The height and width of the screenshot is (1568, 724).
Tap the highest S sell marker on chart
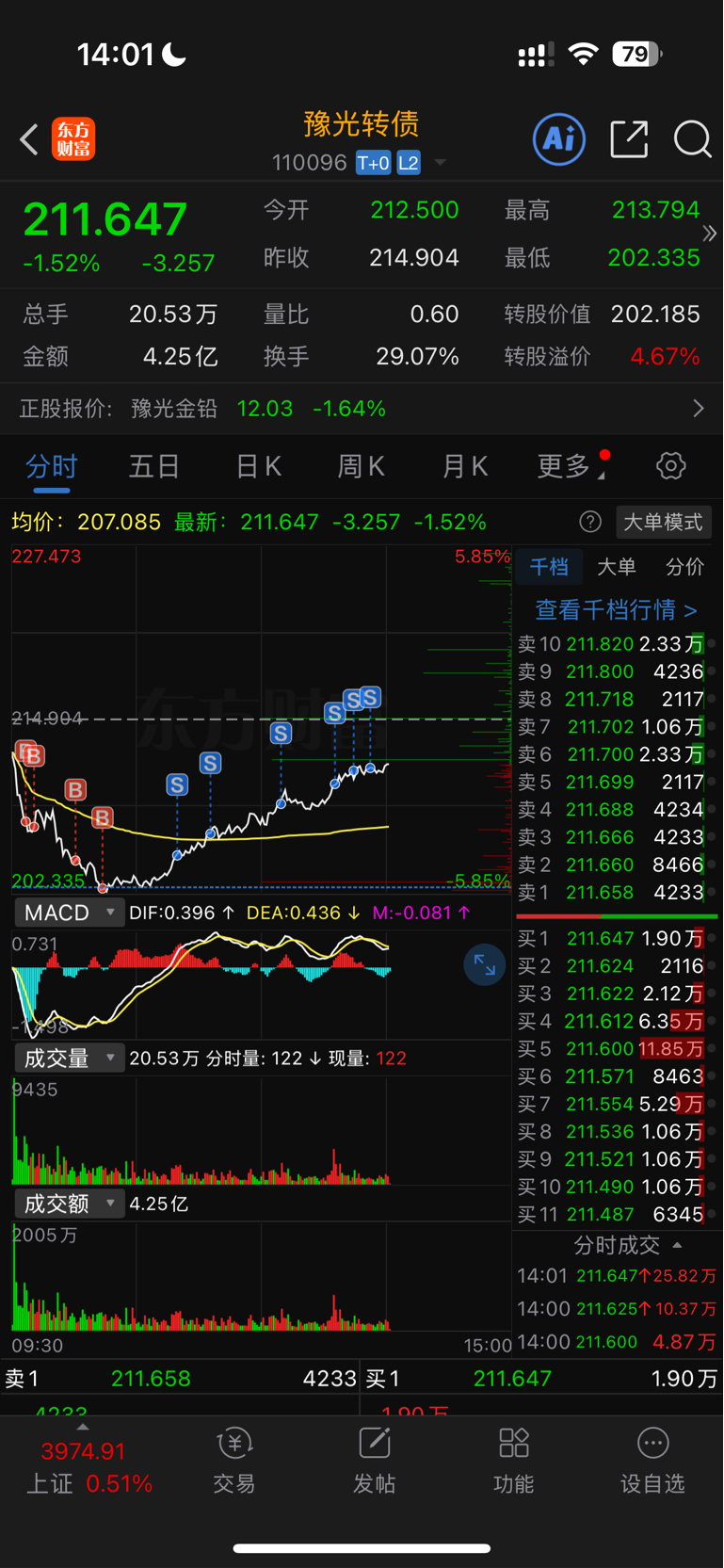[370, 697]
